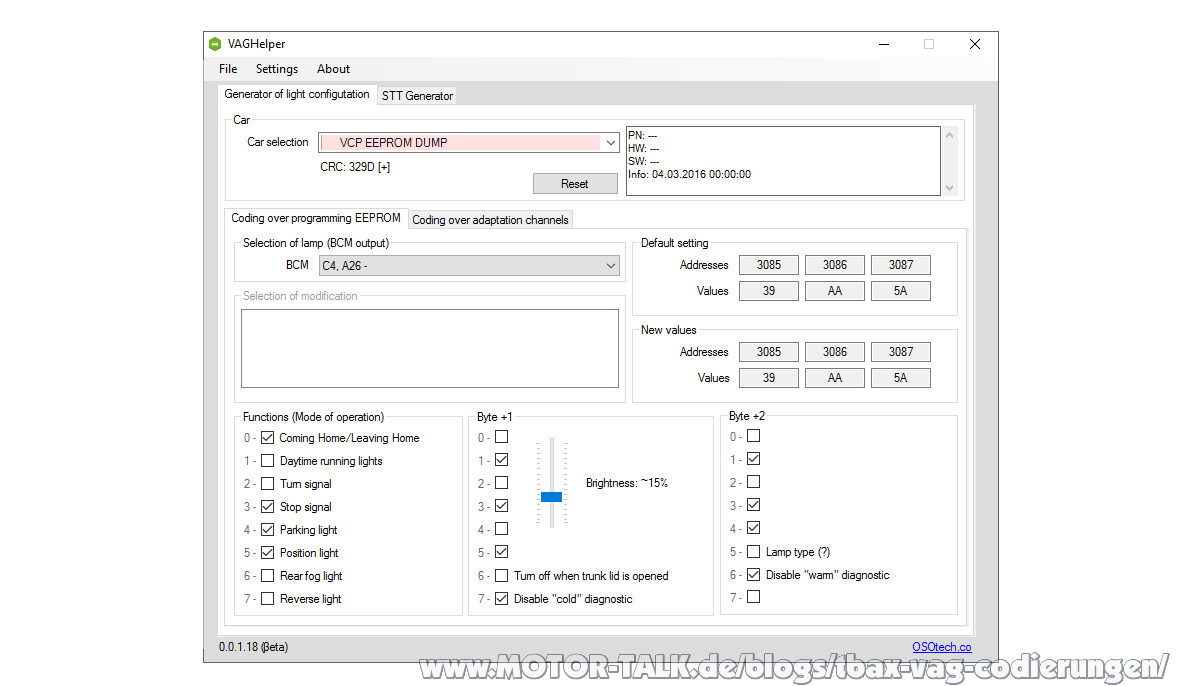Screen dimensions: 1177x686
Task: Check bit 2 in Byte +2 group
Action: click(754, 482)
